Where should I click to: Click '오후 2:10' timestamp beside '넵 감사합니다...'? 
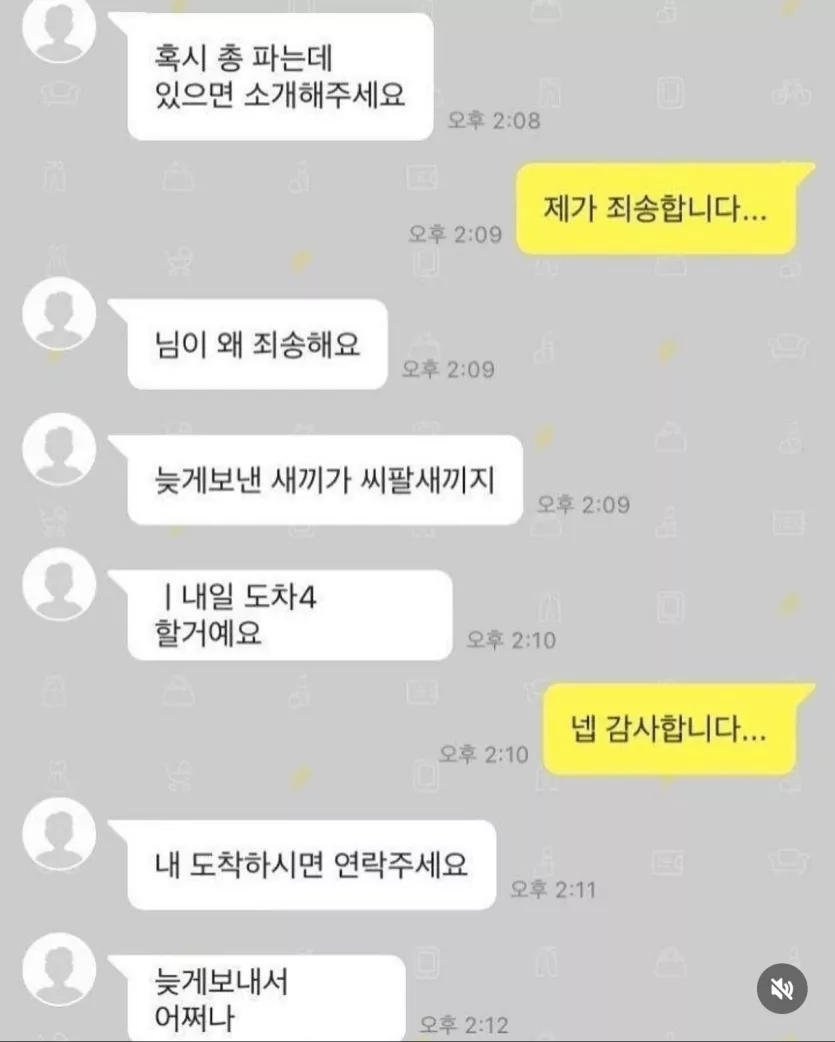484,754
